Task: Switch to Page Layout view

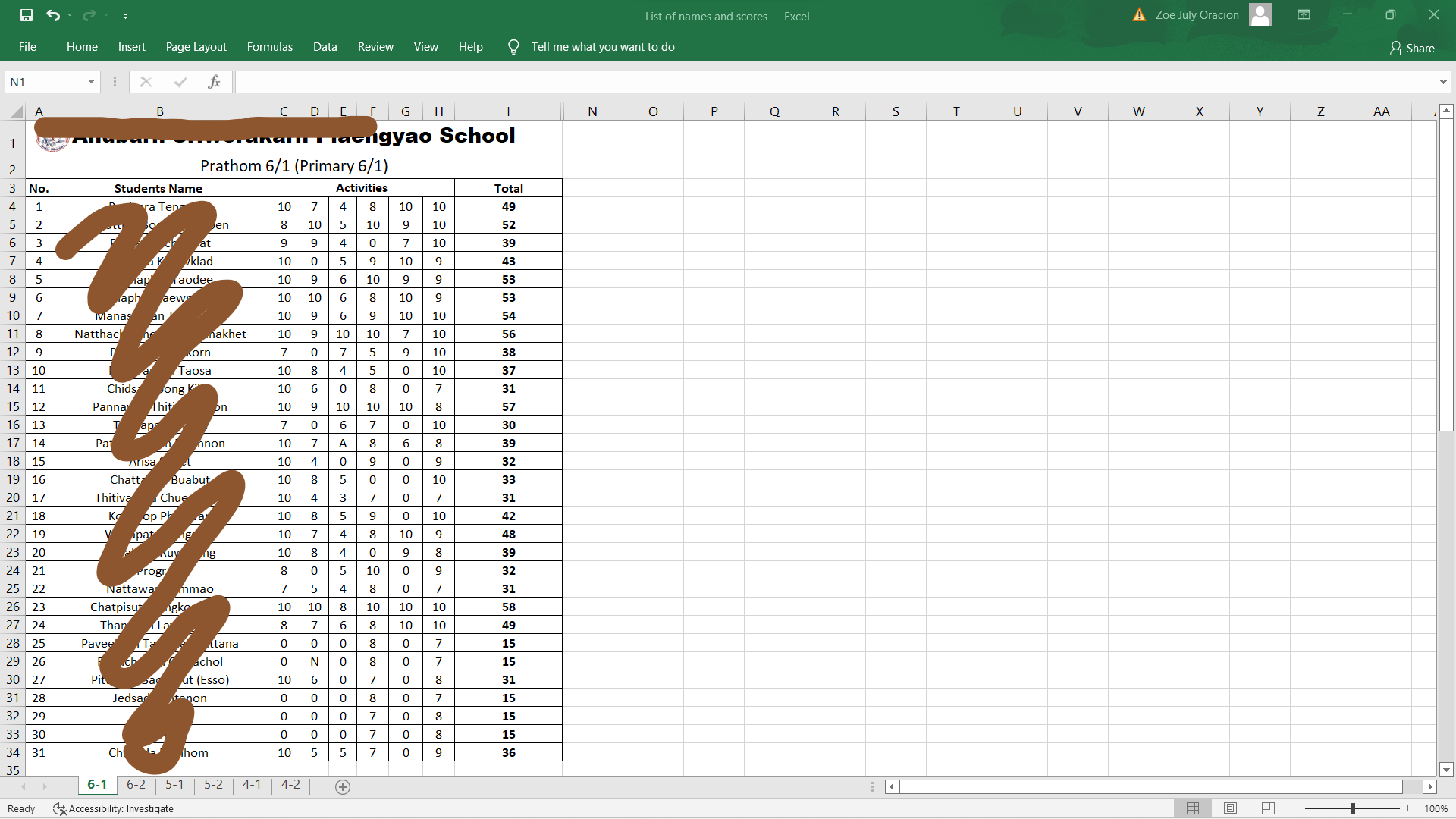Action: tap(1230, 808)
